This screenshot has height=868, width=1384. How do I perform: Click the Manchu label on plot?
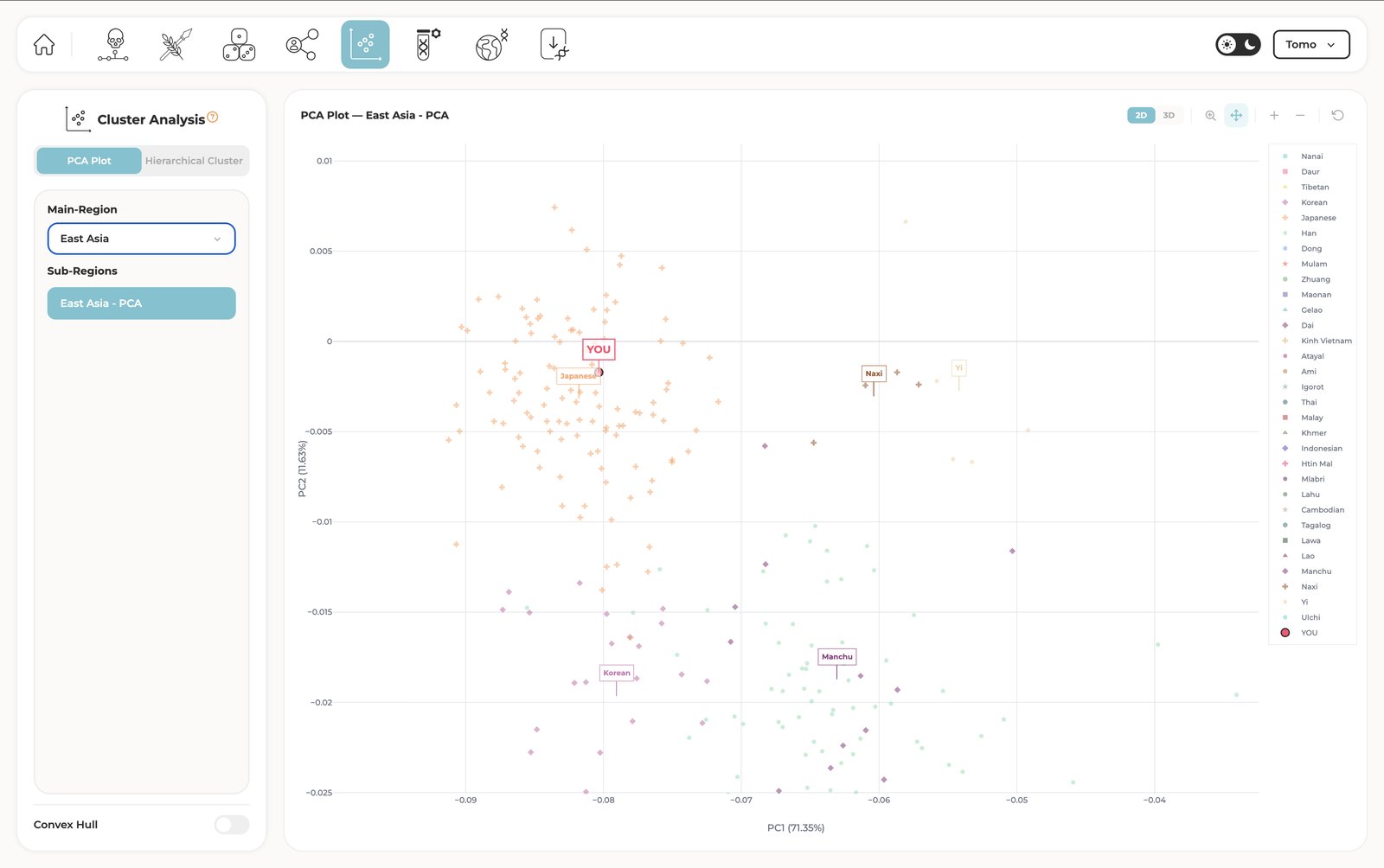pyautogui.click(x=836, y=657)
